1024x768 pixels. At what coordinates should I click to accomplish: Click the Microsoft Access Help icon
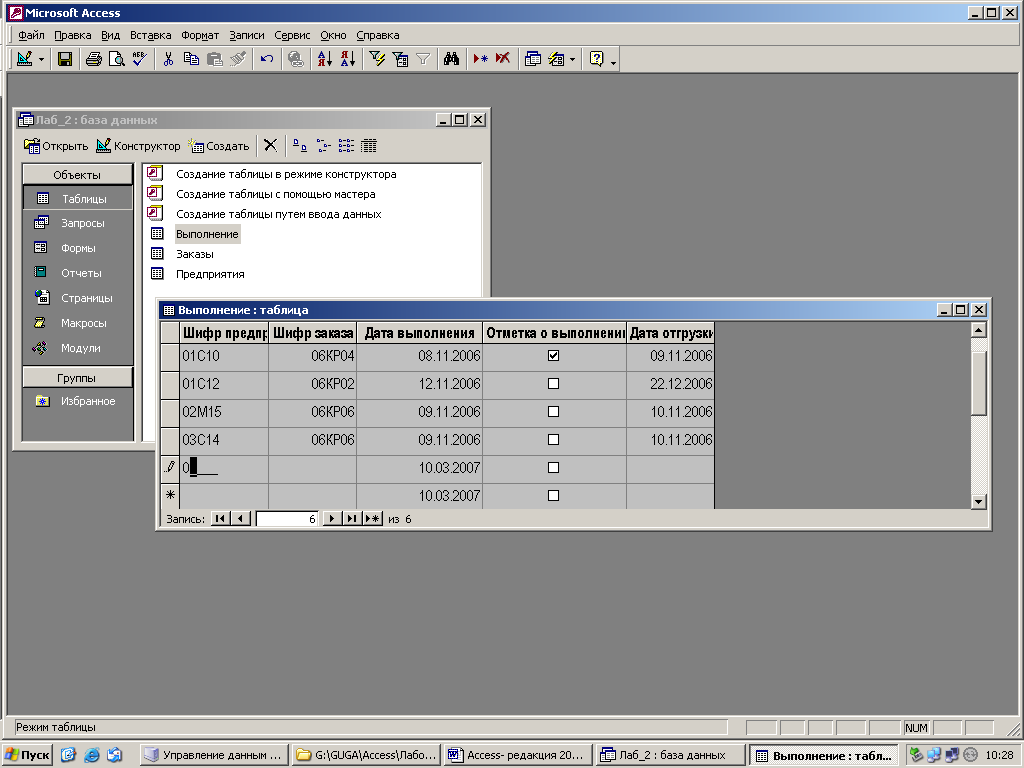[x=596, y=59]
